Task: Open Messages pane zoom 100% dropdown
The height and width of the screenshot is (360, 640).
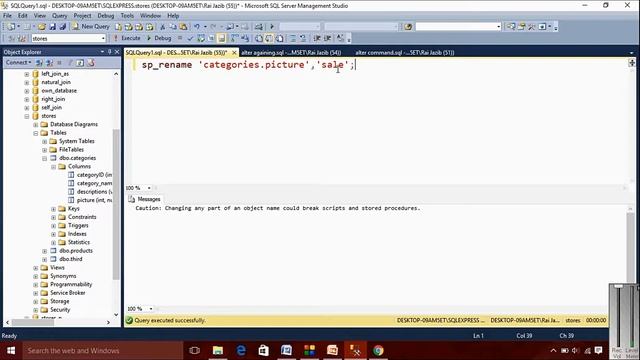Action: tap(151, 309)
